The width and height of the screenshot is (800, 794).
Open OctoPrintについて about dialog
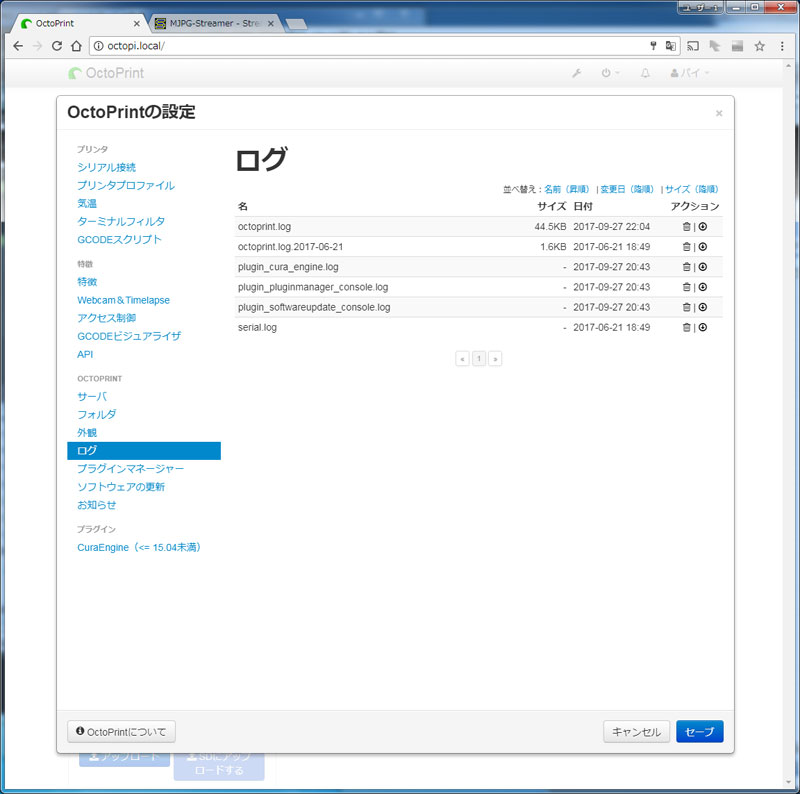coord(121,732)
